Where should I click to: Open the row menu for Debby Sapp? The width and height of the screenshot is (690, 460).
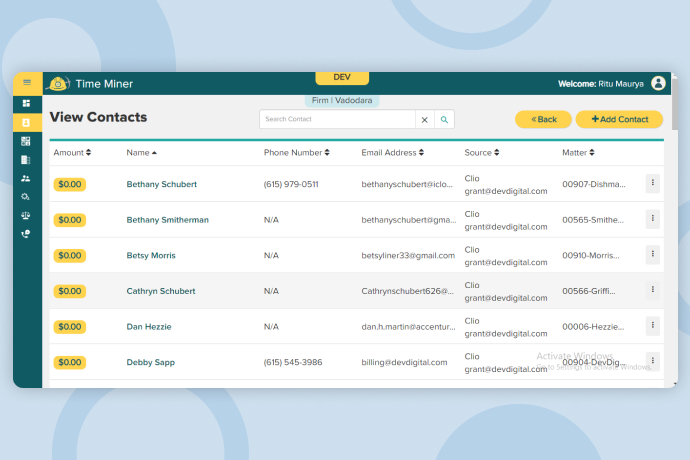653,361
